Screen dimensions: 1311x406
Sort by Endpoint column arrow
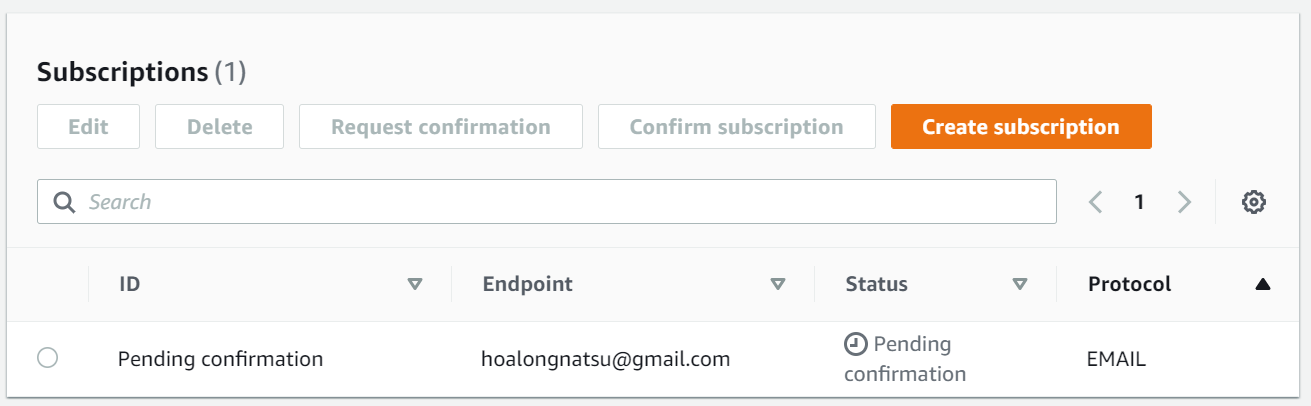[778, 285]
